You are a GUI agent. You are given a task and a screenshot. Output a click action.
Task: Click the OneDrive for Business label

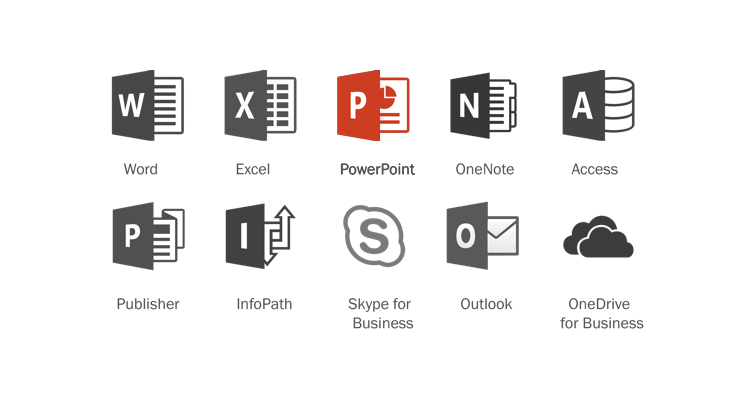(601, 313)
